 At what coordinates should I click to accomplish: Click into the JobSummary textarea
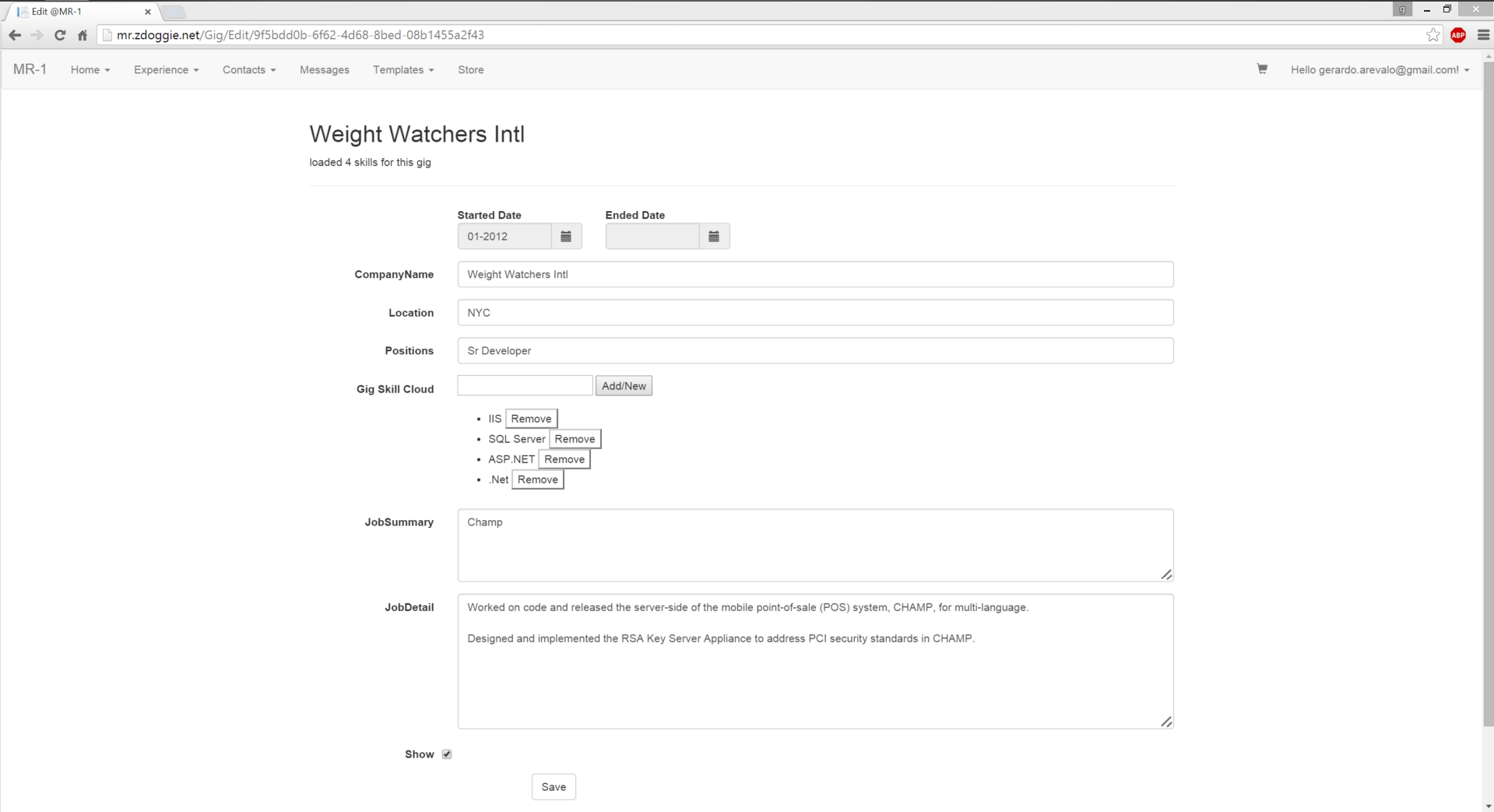[815, 546]
